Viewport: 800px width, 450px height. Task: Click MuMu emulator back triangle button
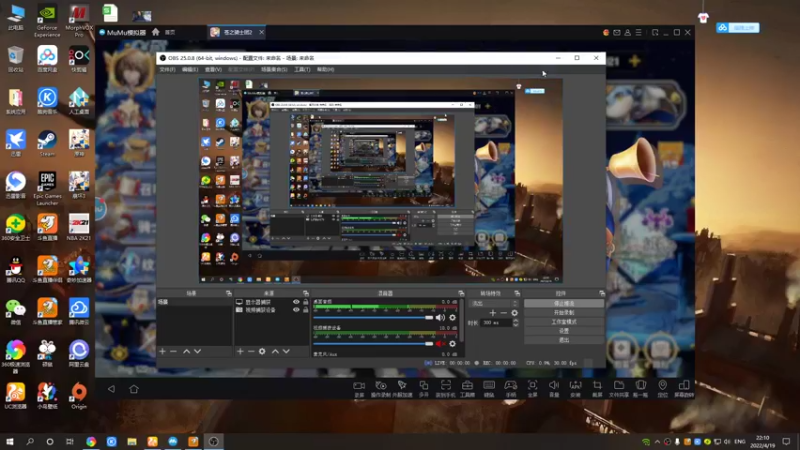click(111, 389)
